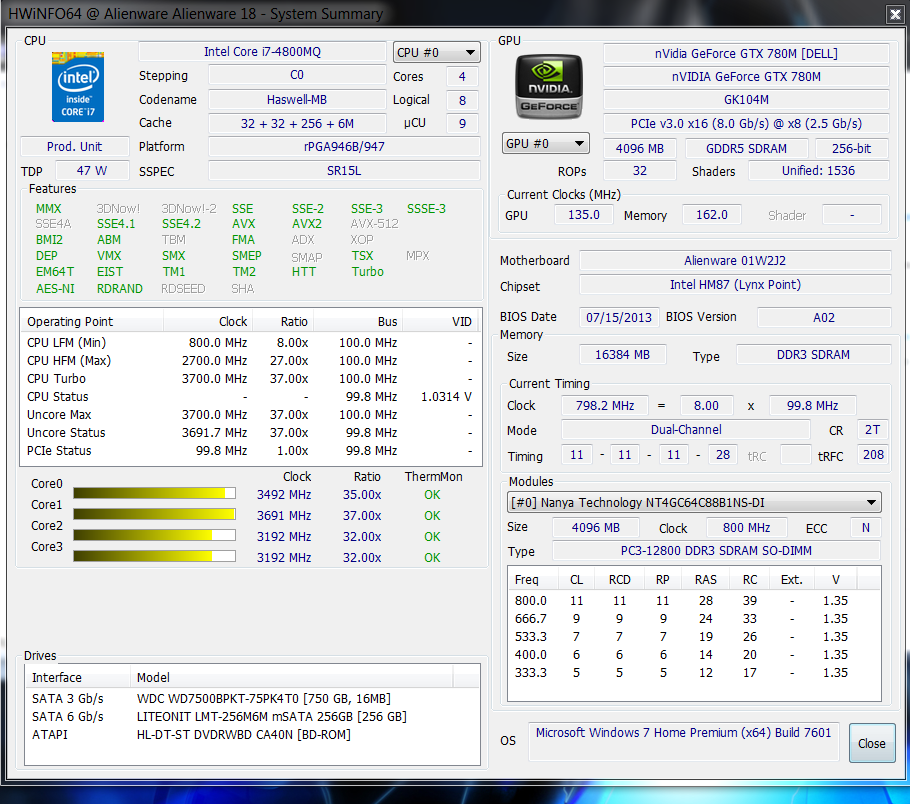Click the 16384 MB memory size field
Image resolution: width=910 pixels, height=804 pixels.
point(623,355)
